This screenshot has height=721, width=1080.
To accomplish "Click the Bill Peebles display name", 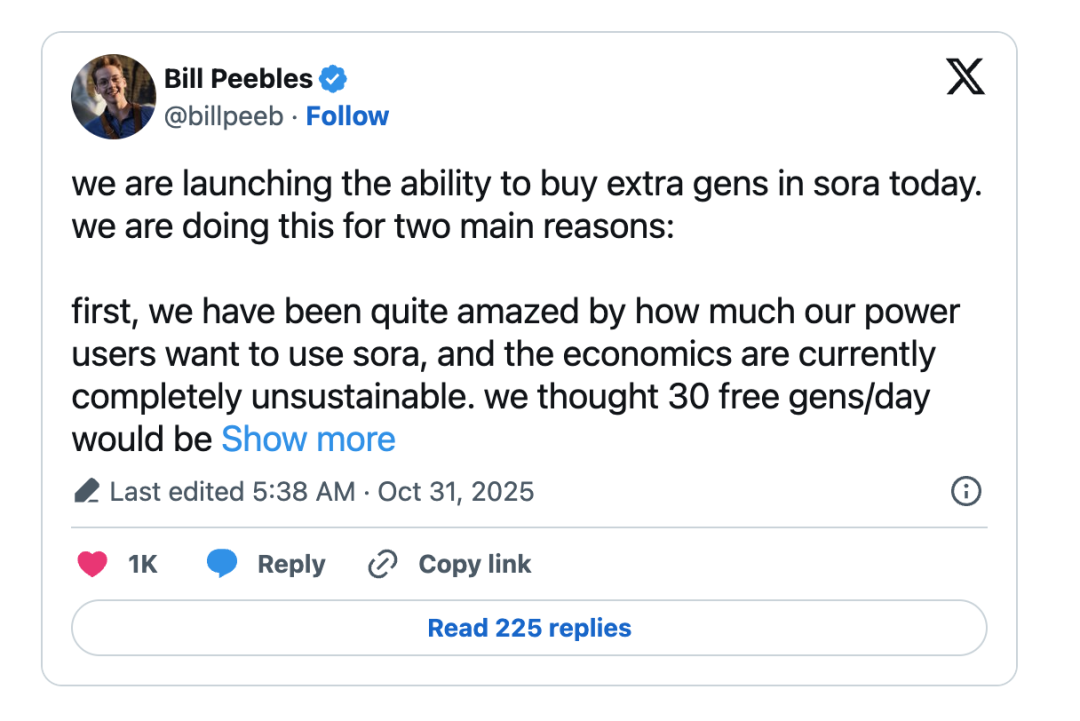I will pos(238,78).
